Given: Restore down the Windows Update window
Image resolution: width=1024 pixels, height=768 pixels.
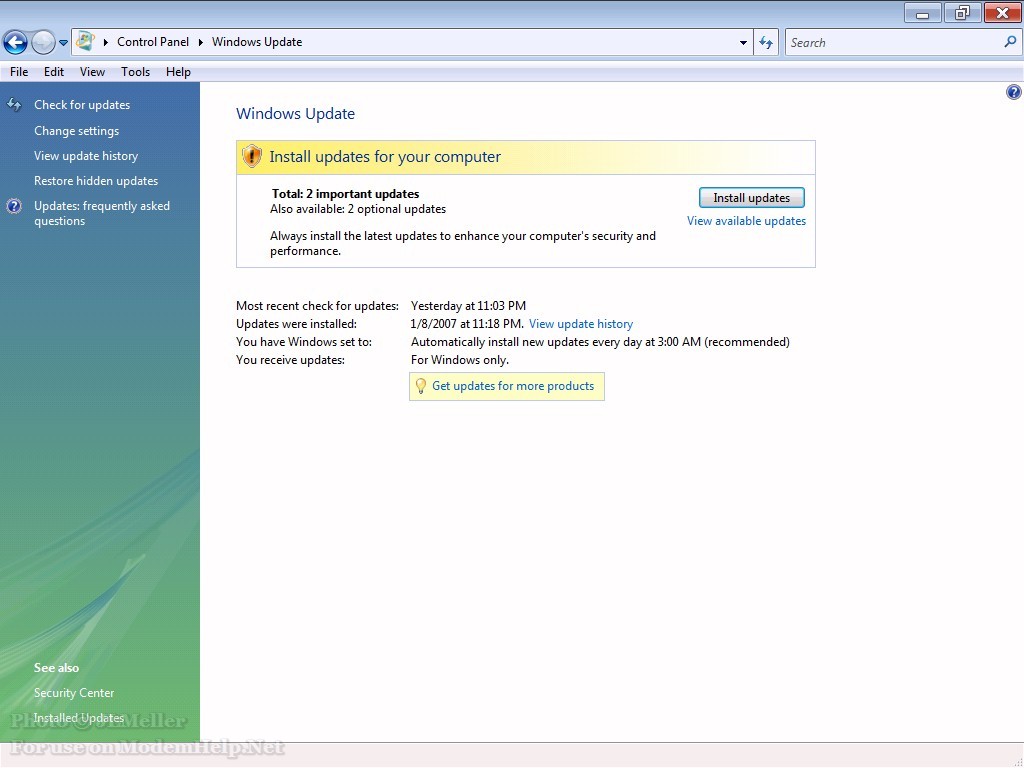Looking at the screenshot, I should pyautogui.click(x=962, y=12).
